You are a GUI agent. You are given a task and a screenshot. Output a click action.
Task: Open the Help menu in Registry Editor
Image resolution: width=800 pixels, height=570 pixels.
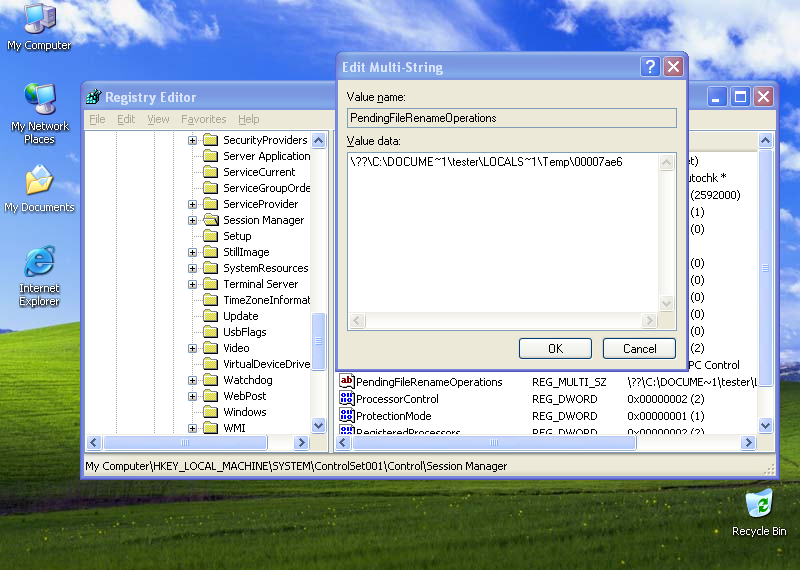click(x=248, y=119)
